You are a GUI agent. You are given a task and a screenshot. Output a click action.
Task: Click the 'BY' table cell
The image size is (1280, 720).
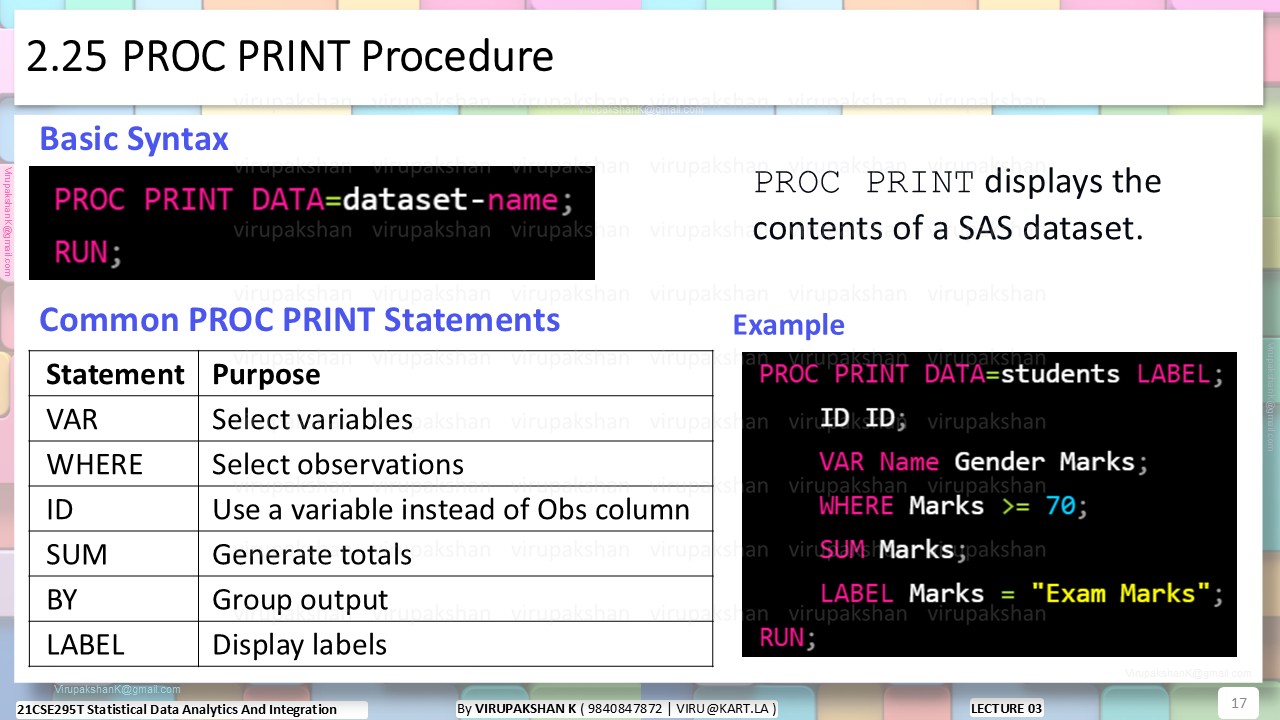point(114,599)
